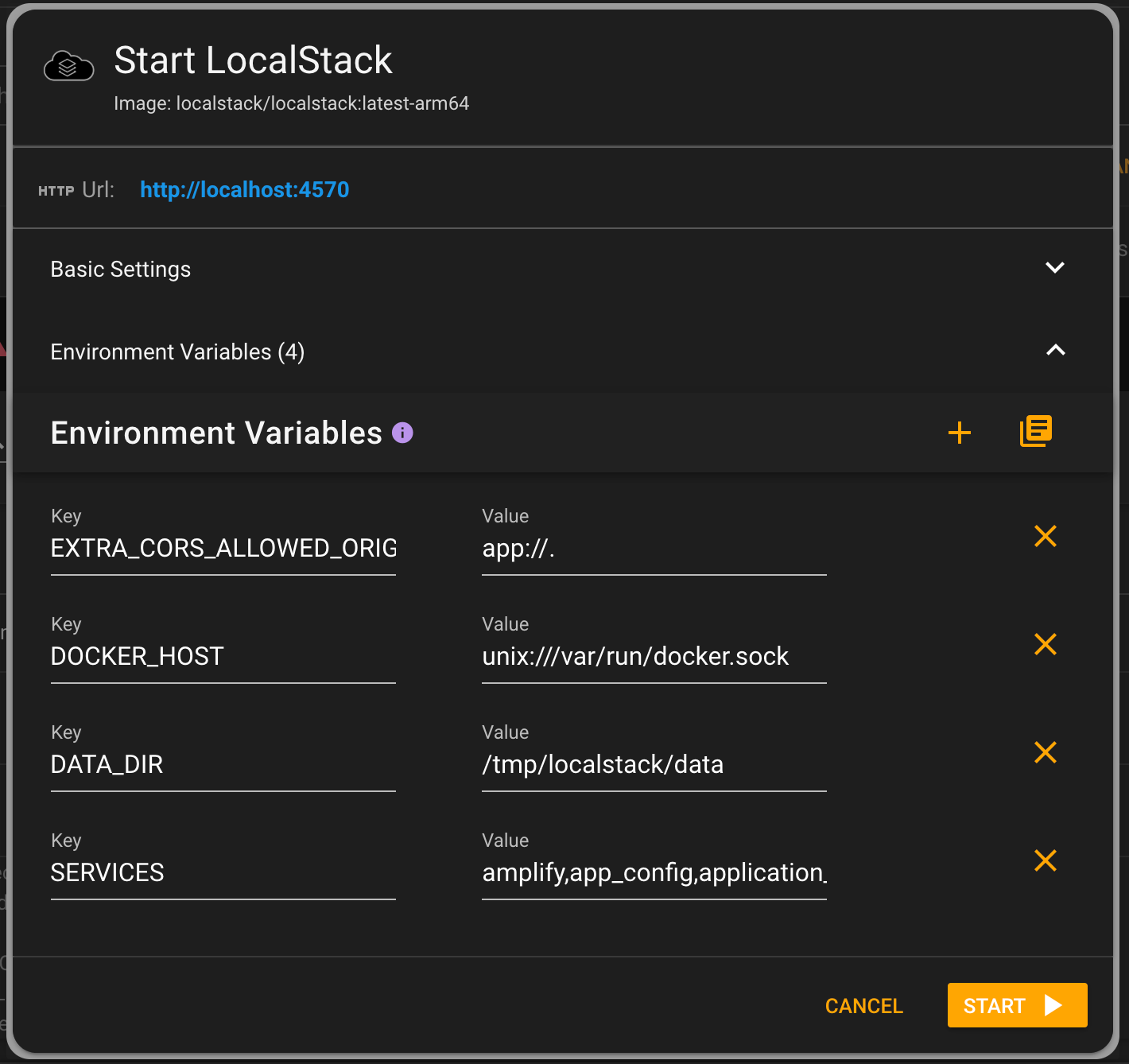Open the bulk edit environment variables icon
Viewport: 1129px width, 1064px height.
[1036, 431]
